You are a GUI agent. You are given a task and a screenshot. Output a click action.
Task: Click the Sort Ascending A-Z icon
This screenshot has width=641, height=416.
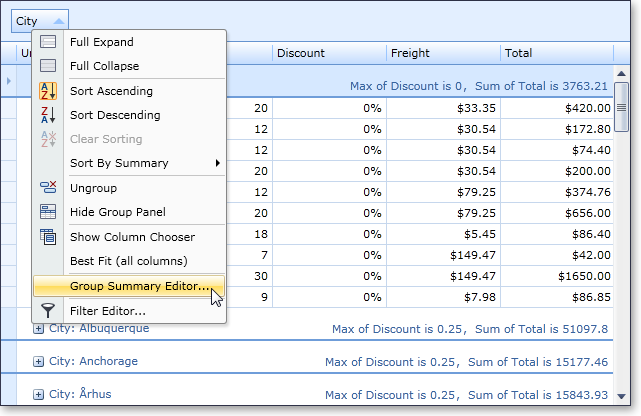[48, 91]
